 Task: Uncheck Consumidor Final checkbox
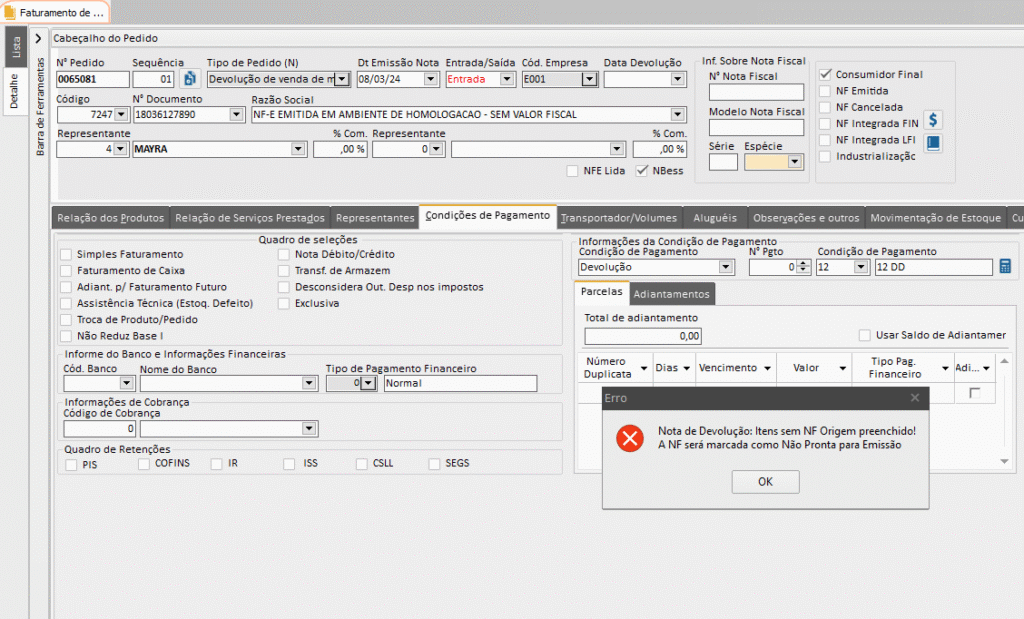825,74
